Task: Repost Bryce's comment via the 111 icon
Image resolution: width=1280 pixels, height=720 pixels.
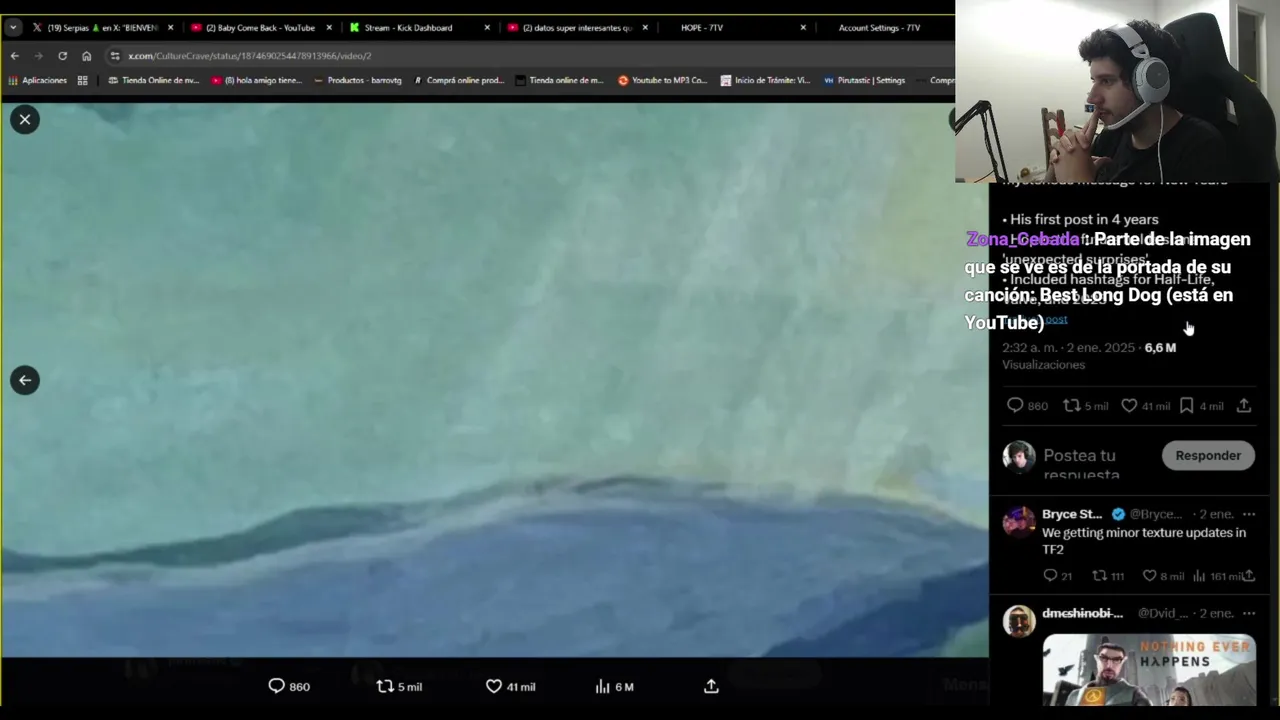Action: click(x=1108, y=575)
